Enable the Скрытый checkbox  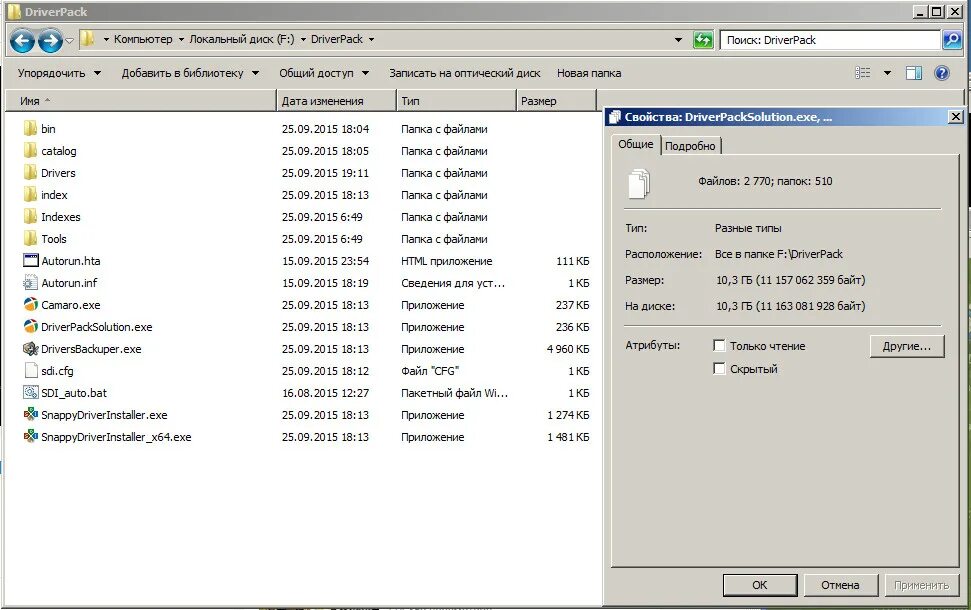point(719,369)
